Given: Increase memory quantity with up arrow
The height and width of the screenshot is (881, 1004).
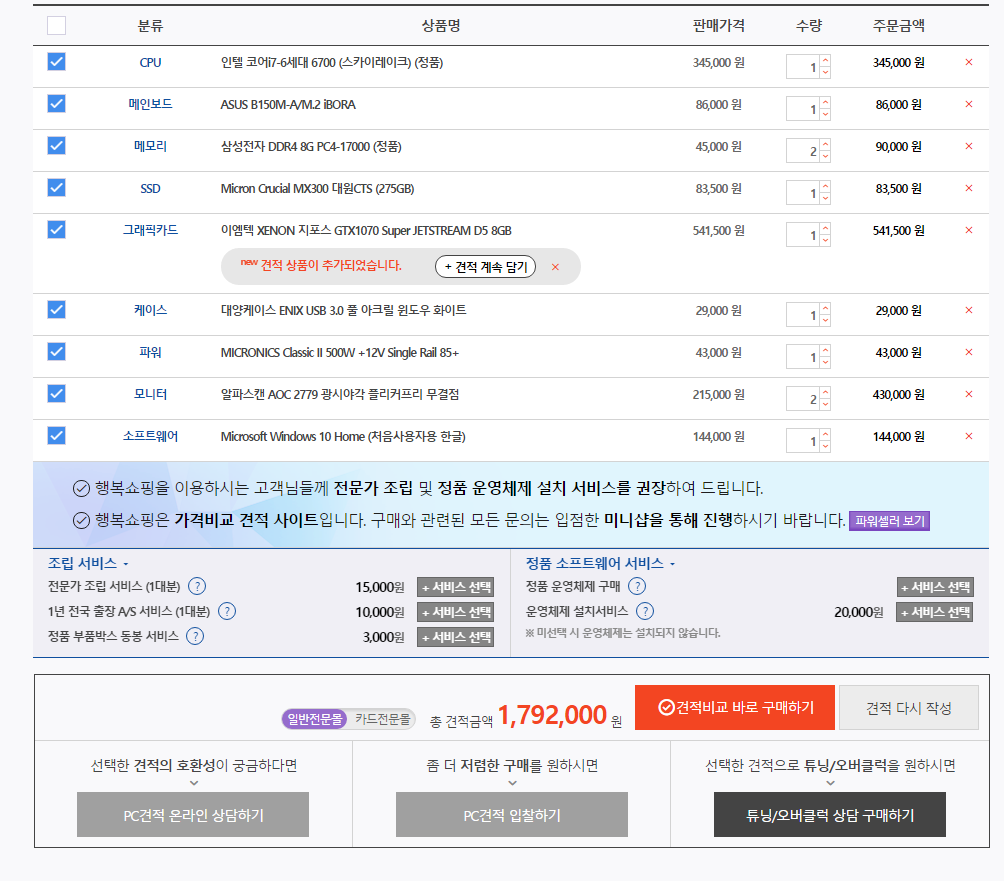Looking at the screenshot, I should tap(825, 146).
